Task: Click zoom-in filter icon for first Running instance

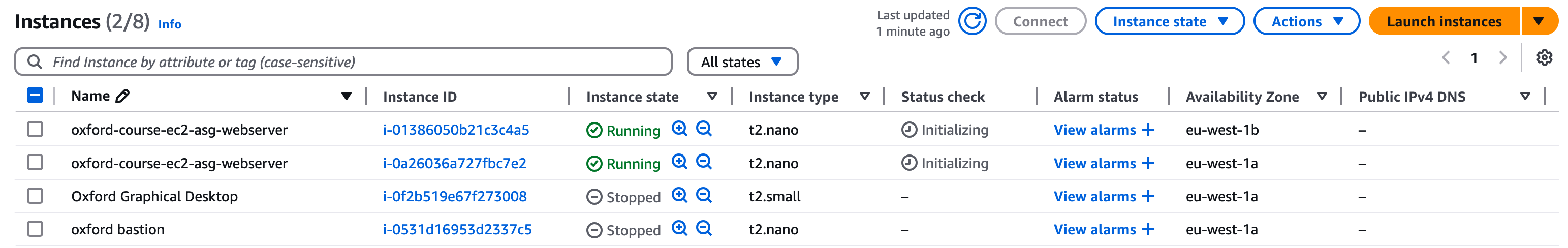Action: [679, 129]
